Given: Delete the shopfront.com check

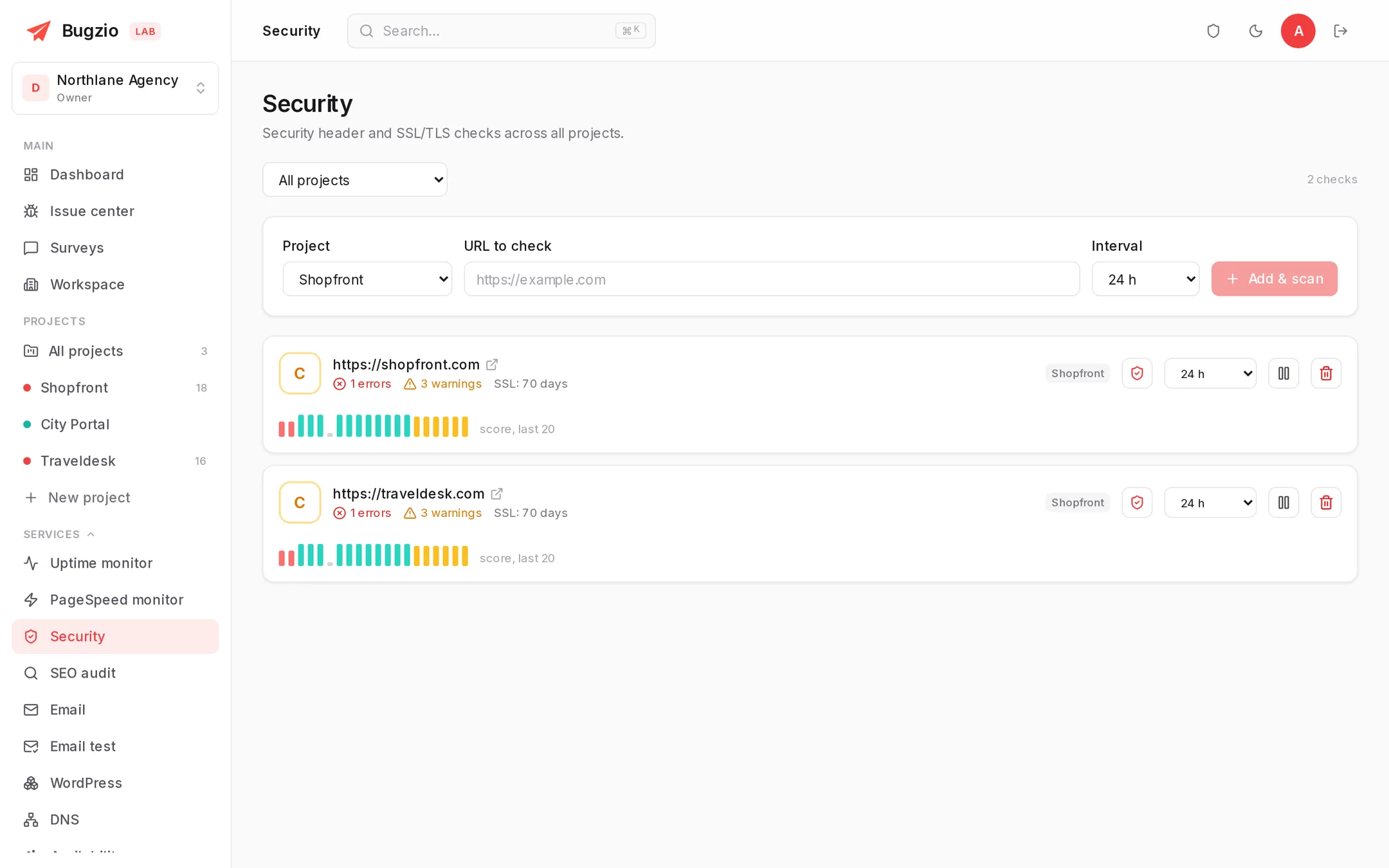Looking at the screenshot, I should point(1326,374).
